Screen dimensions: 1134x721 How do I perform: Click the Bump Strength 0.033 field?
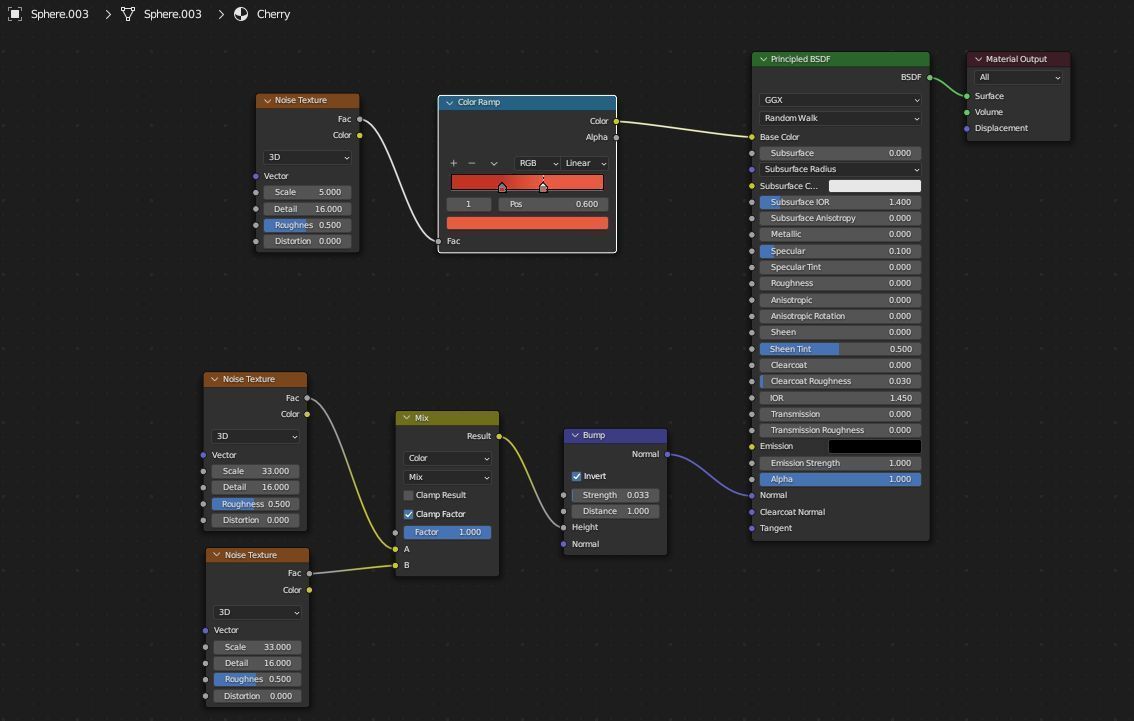pyautogui.click(x=615, y=495)
